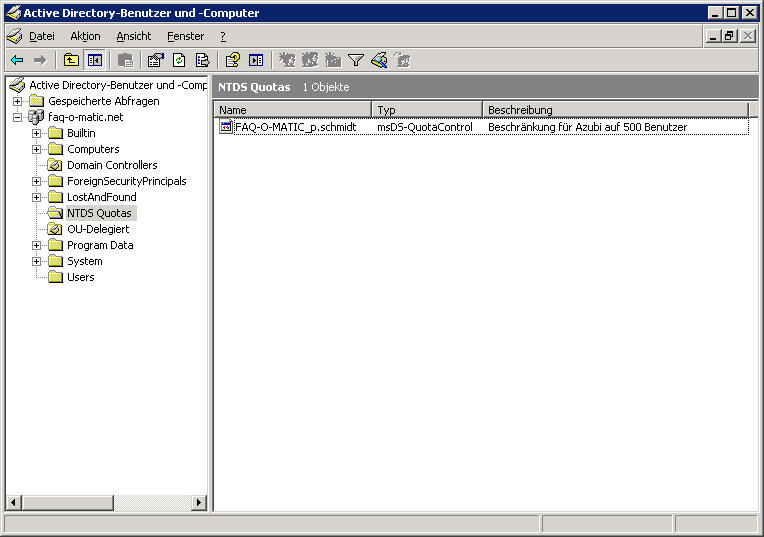Toggle the action pane toolbar icon
The height and width of the screenshot is (537, 764).
point(256,60)
